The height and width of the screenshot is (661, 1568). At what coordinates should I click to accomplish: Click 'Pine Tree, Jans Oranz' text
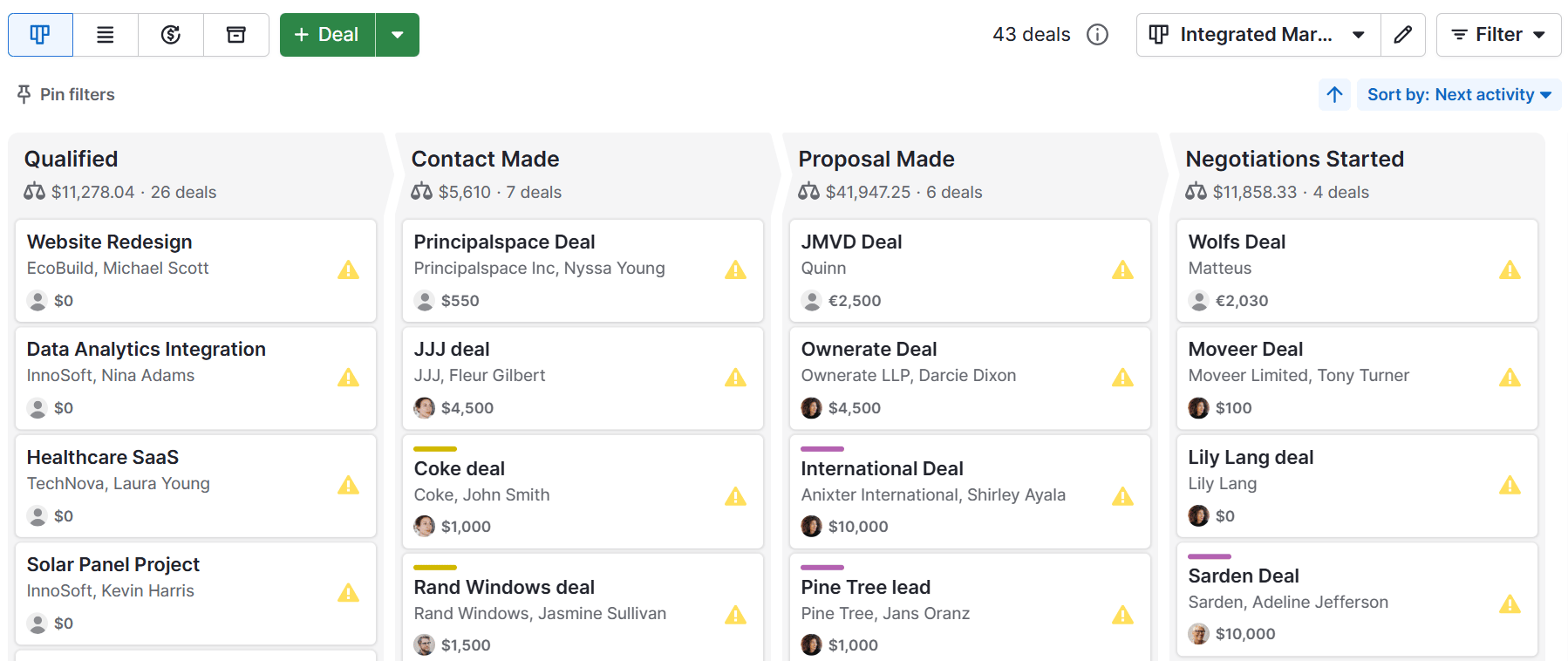point(885,614)
